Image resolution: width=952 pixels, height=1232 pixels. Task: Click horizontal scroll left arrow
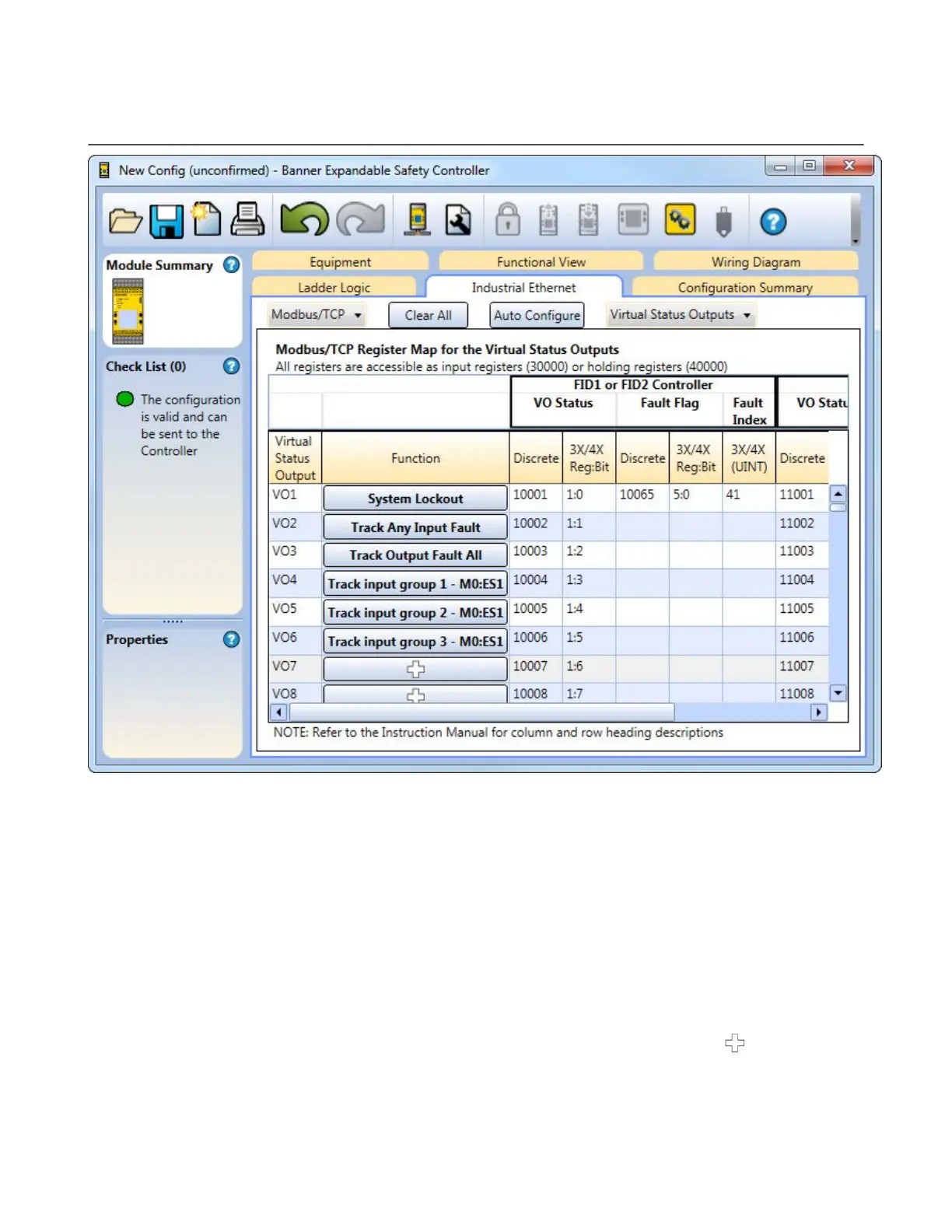point(279,712)
